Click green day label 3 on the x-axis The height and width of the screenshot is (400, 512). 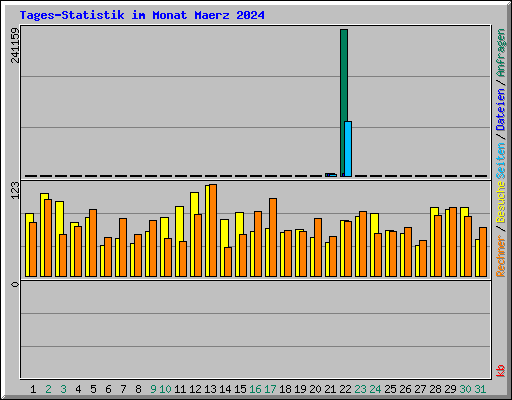tap(63, 389)
